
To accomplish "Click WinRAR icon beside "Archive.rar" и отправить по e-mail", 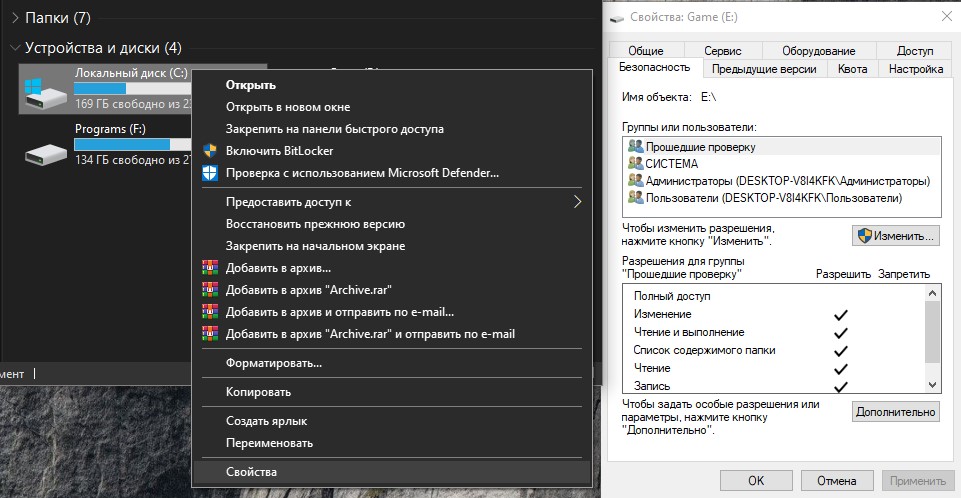I will point(210,334).
